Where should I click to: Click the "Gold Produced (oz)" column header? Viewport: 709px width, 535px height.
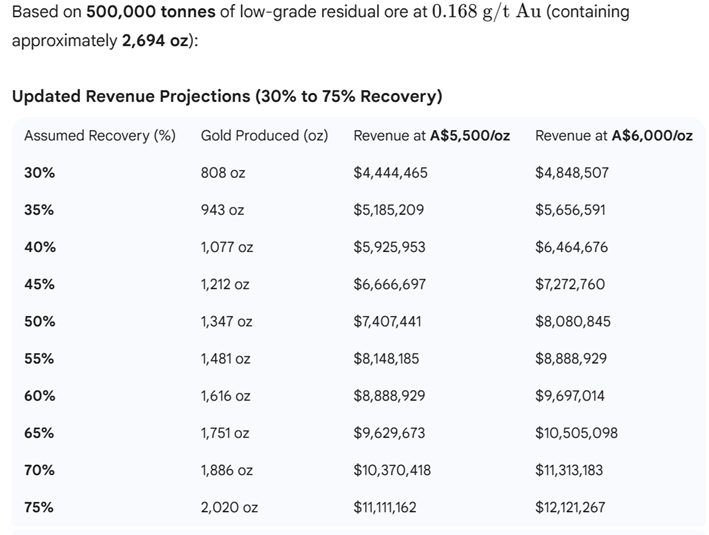264,135
